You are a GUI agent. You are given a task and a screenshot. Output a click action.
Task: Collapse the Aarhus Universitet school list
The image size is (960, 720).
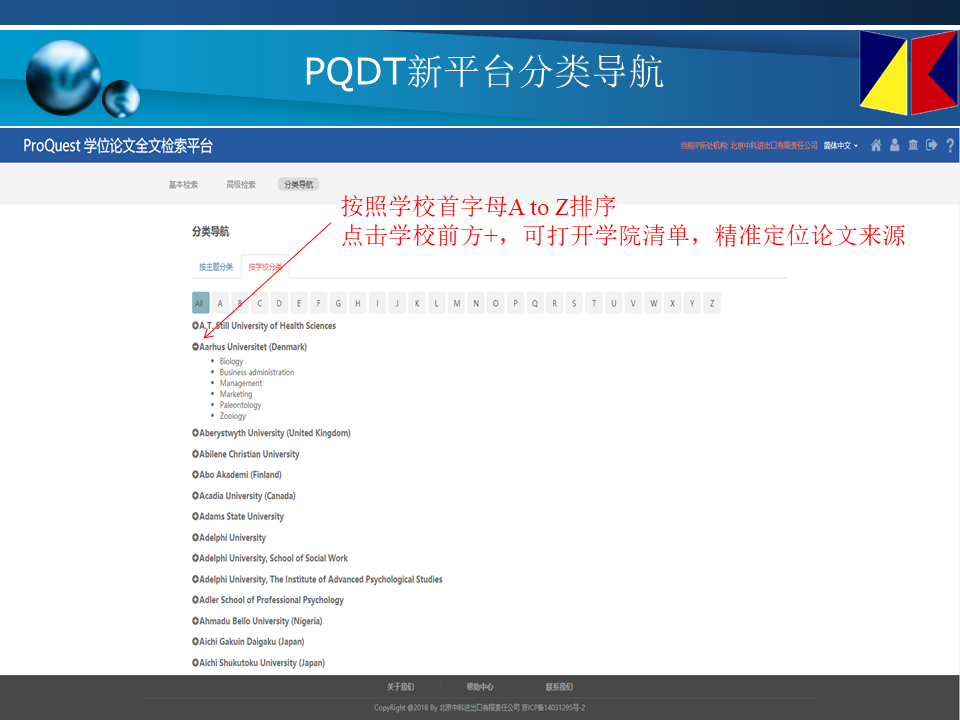(x=195, y=347)
